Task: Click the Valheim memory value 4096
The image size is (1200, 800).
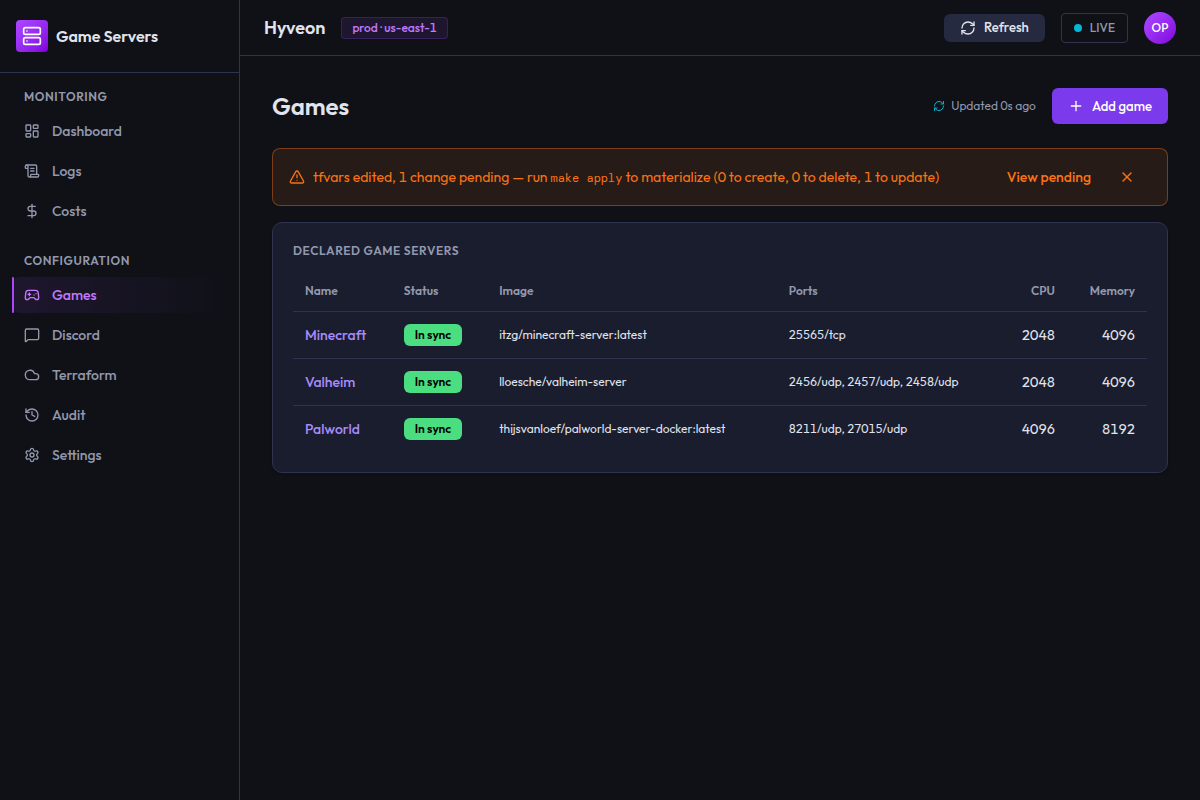Action: [1118, 382]
